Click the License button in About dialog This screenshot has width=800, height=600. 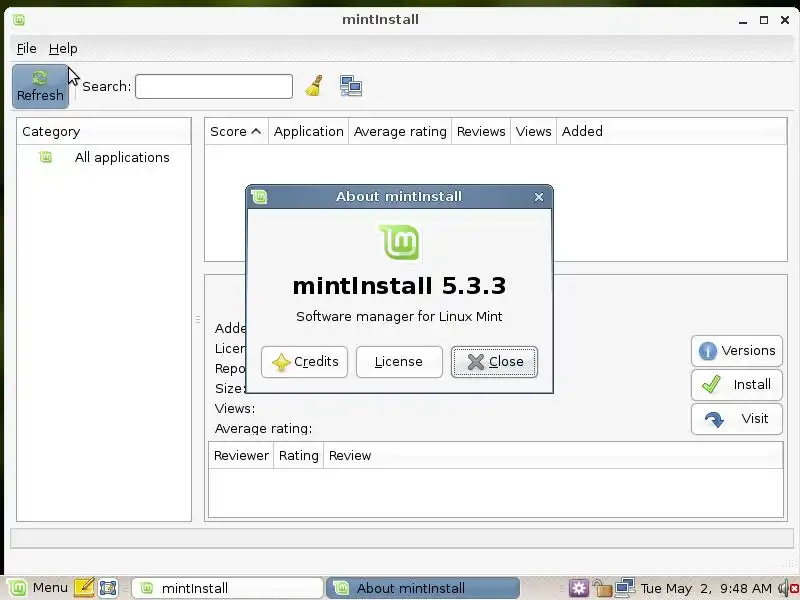(x=399, y=362)
